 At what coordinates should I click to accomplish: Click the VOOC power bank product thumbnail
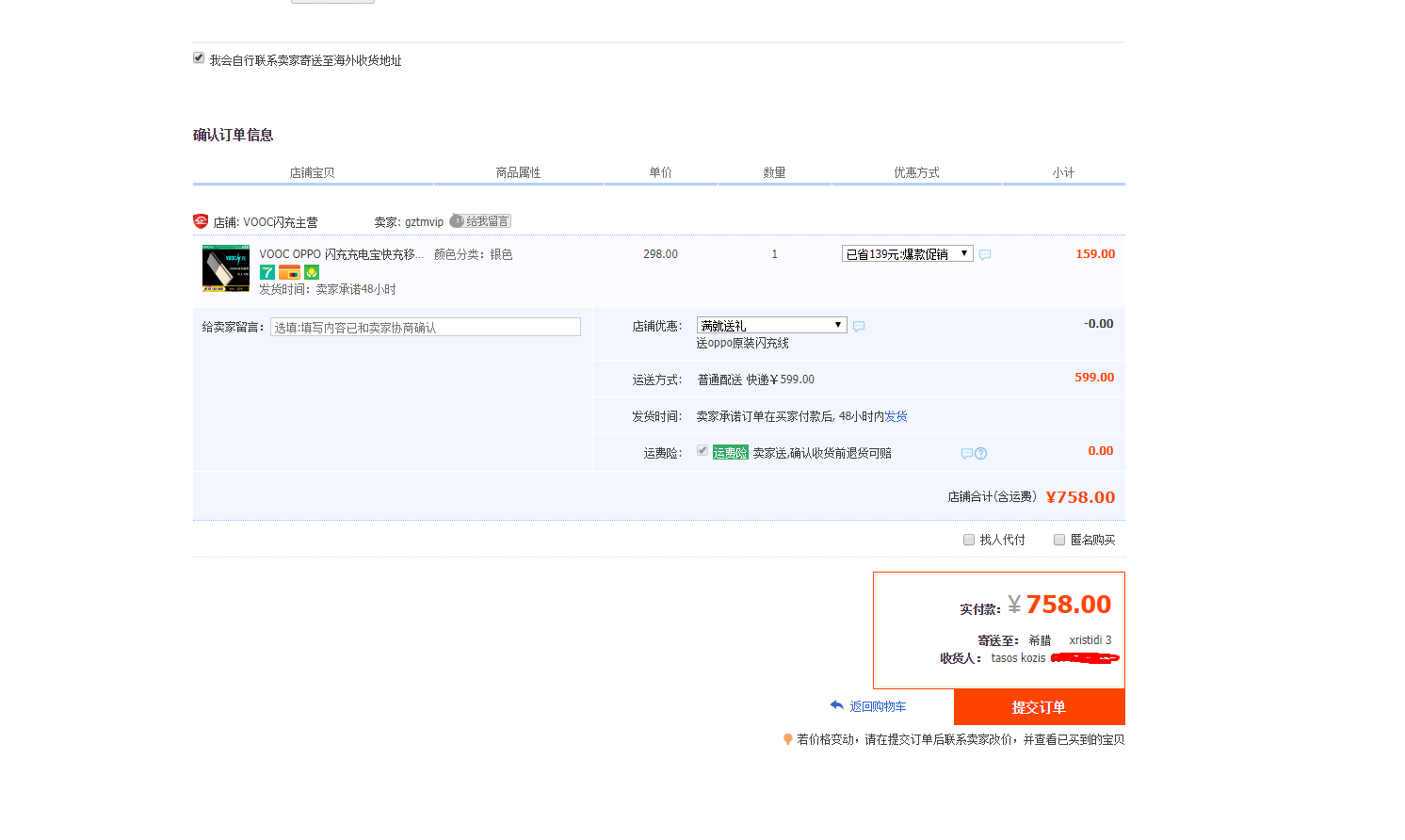[x=226, y=268]
